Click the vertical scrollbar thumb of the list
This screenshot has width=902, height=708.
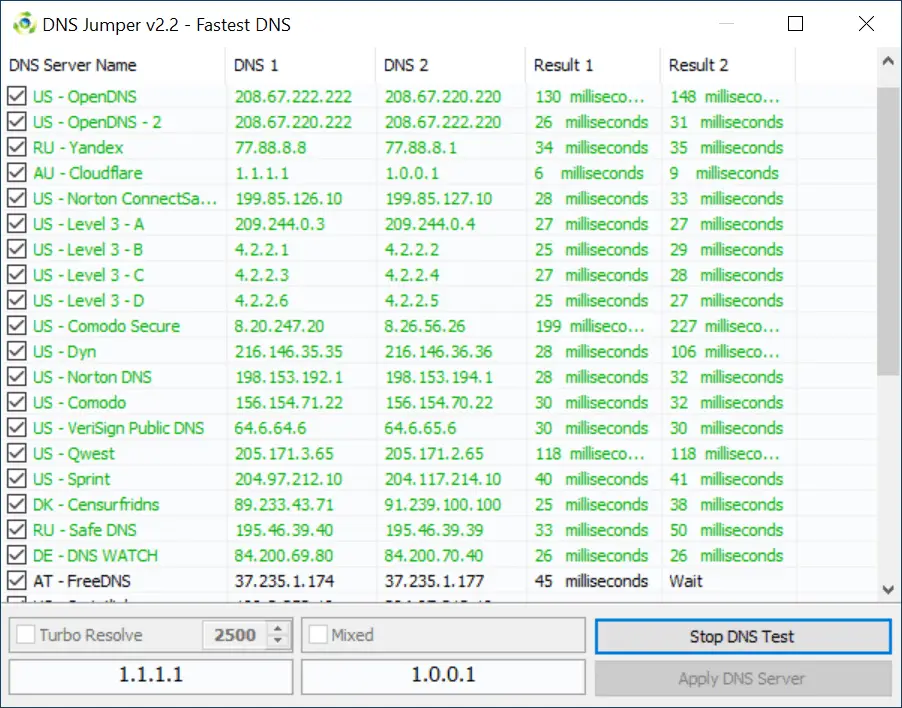tap(888, 231)
